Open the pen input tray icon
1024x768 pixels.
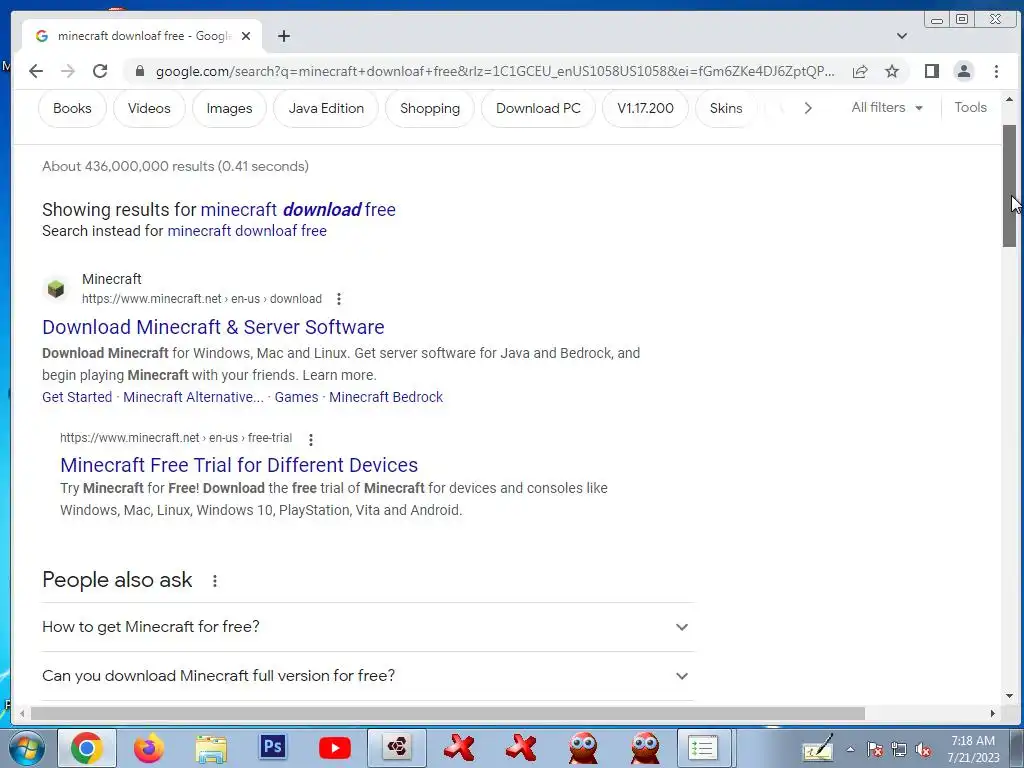pyautogui.click(x=819, y=749)
